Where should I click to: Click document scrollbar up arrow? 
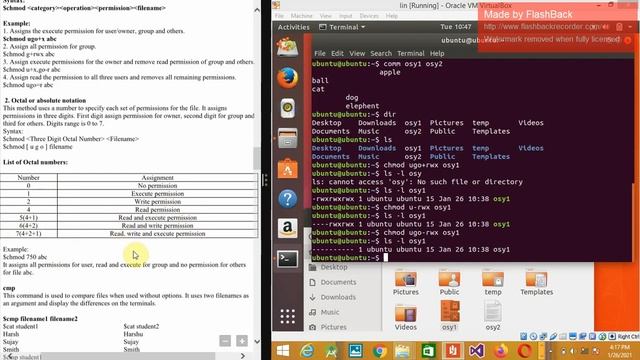tap(257, 10)
